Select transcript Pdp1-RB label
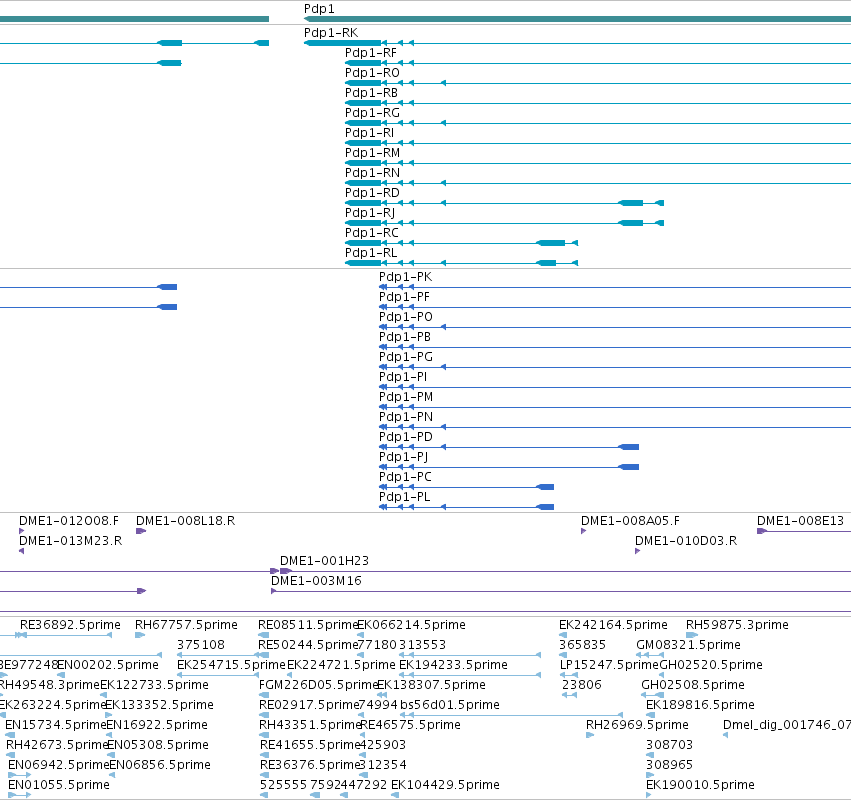The height and width of the screenshot is (800, 851). point(371,93)
